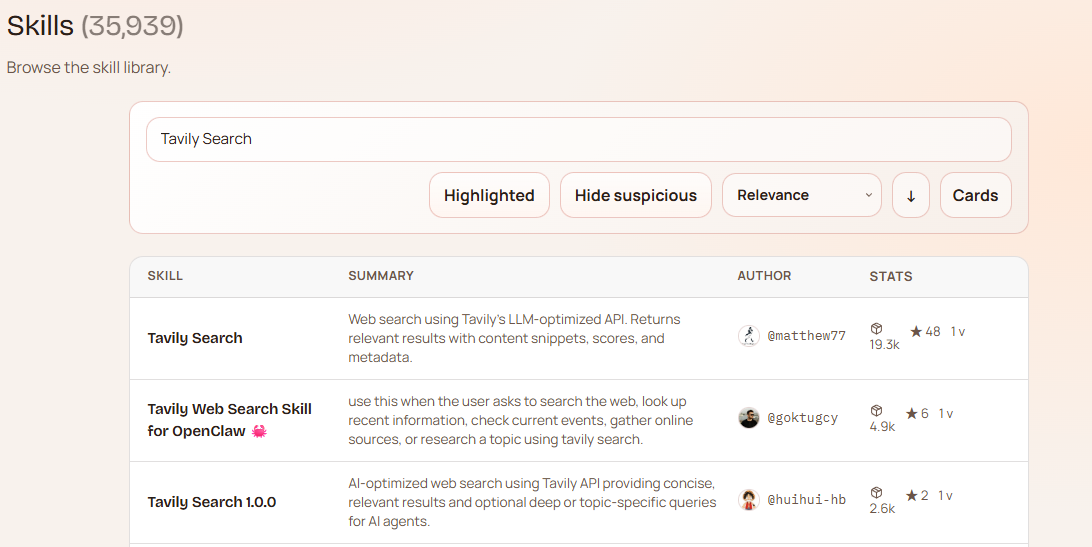The height and width of the screenshot is (547, 1092).
Task: Click the downloads box icon for 19.3k
Action: coord(876,328)
